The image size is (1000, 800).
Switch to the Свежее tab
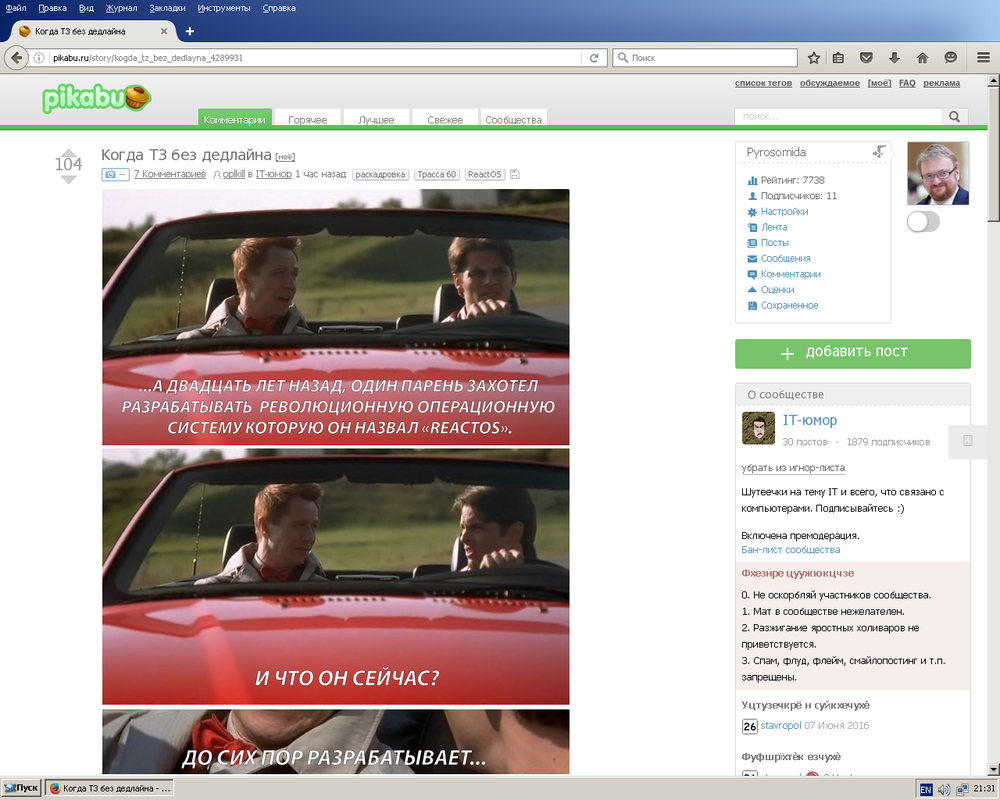[x=445, y=119]
